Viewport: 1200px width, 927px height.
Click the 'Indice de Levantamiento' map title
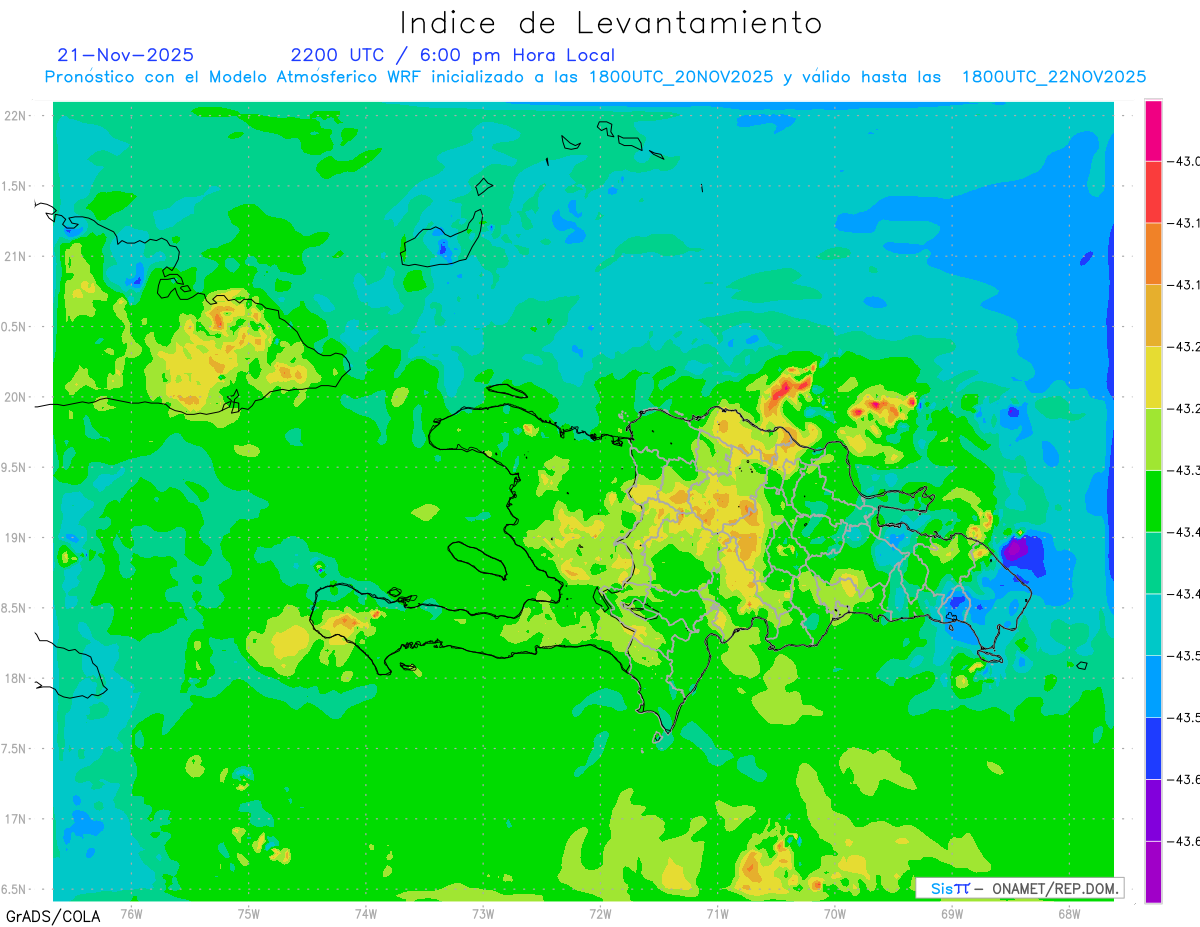click(x=611, y=22)
